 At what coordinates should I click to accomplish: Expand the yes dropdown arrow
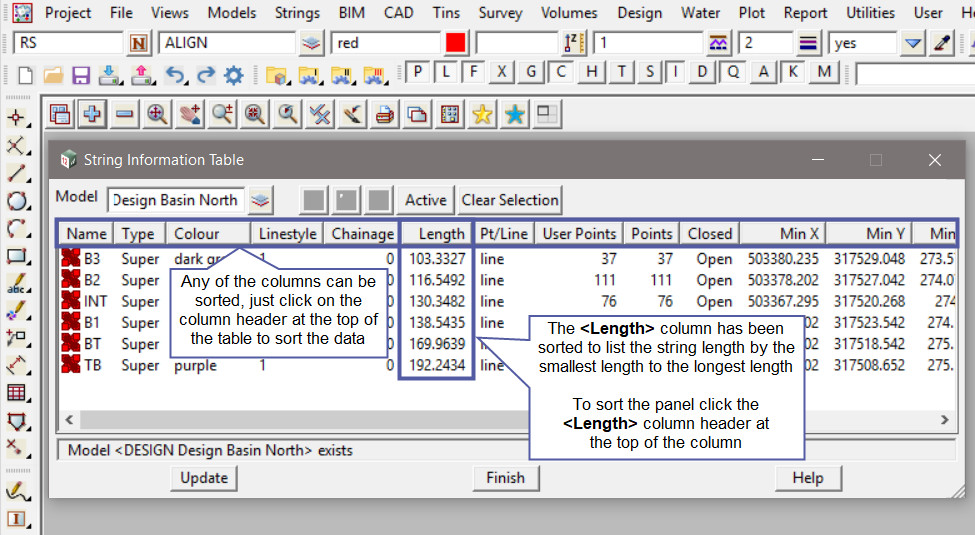pos(912,43)
